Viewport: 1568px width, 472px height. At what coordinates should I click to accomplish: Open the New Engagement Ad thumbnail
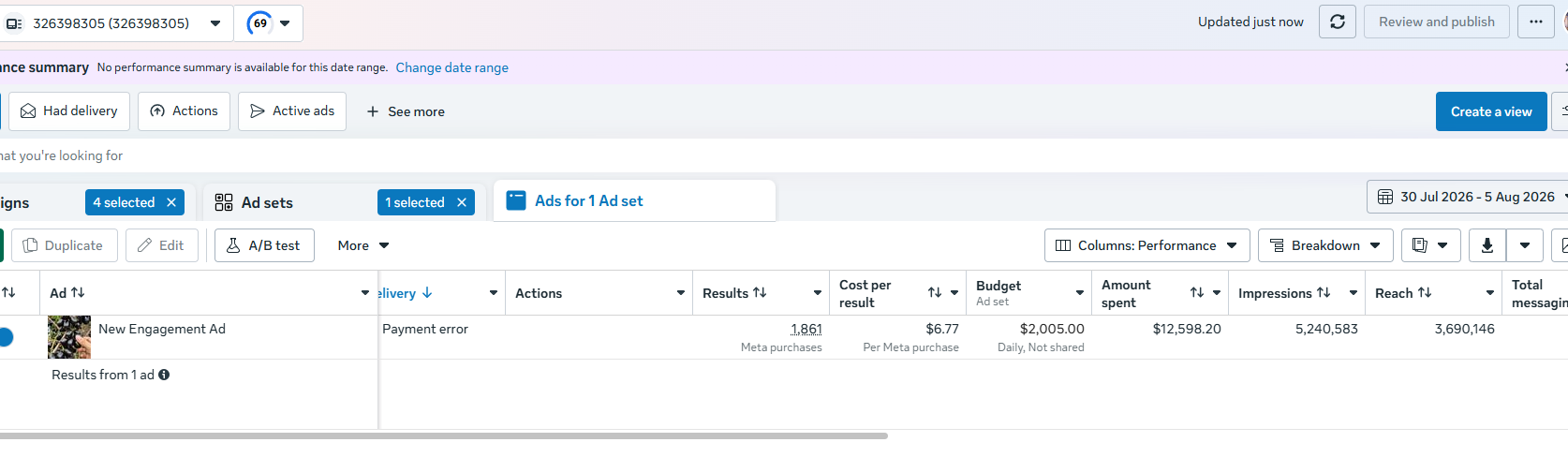(x=69, y=337)
